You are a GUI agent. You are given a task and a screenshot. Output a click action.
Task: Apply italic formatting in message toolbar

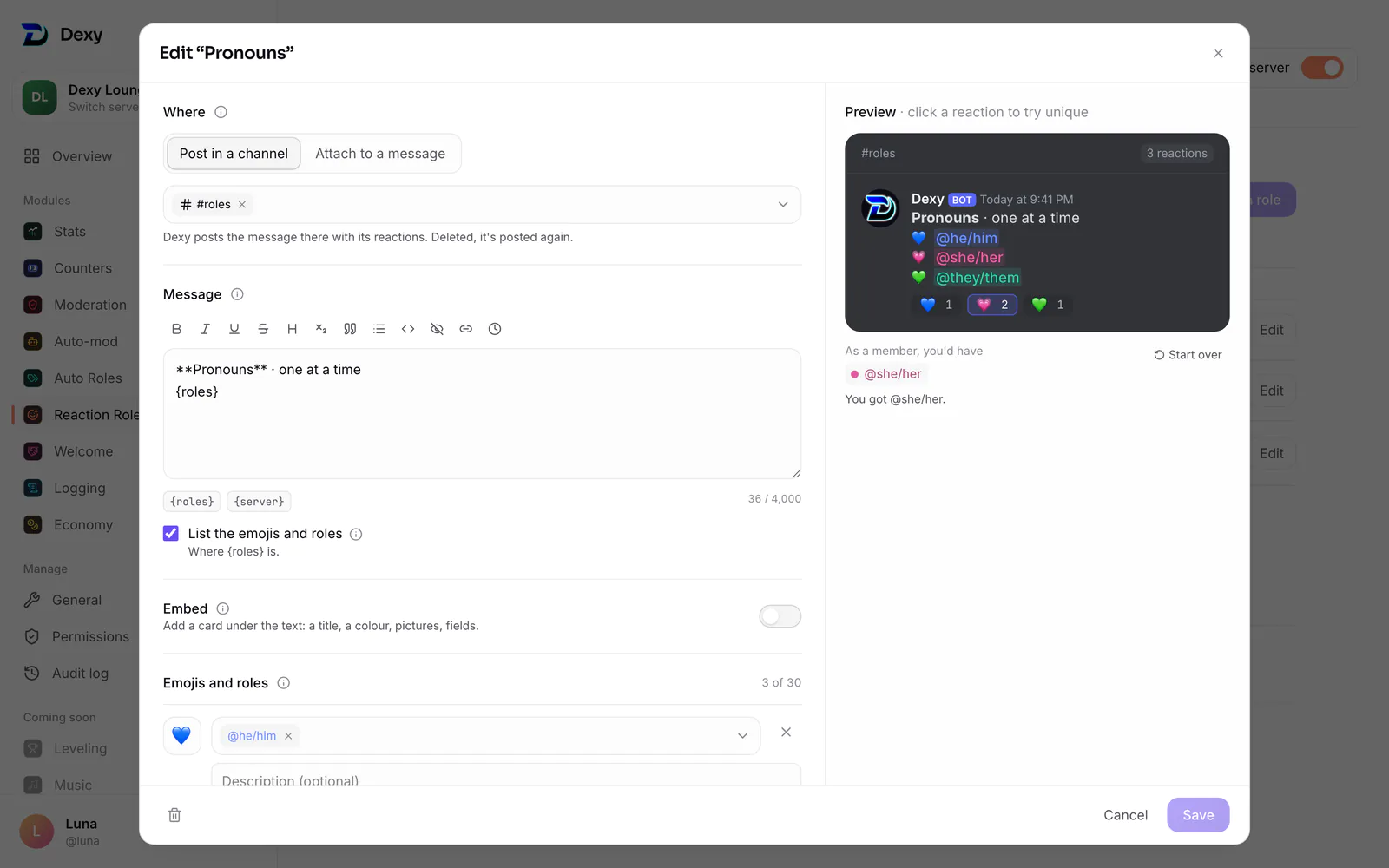205,329
